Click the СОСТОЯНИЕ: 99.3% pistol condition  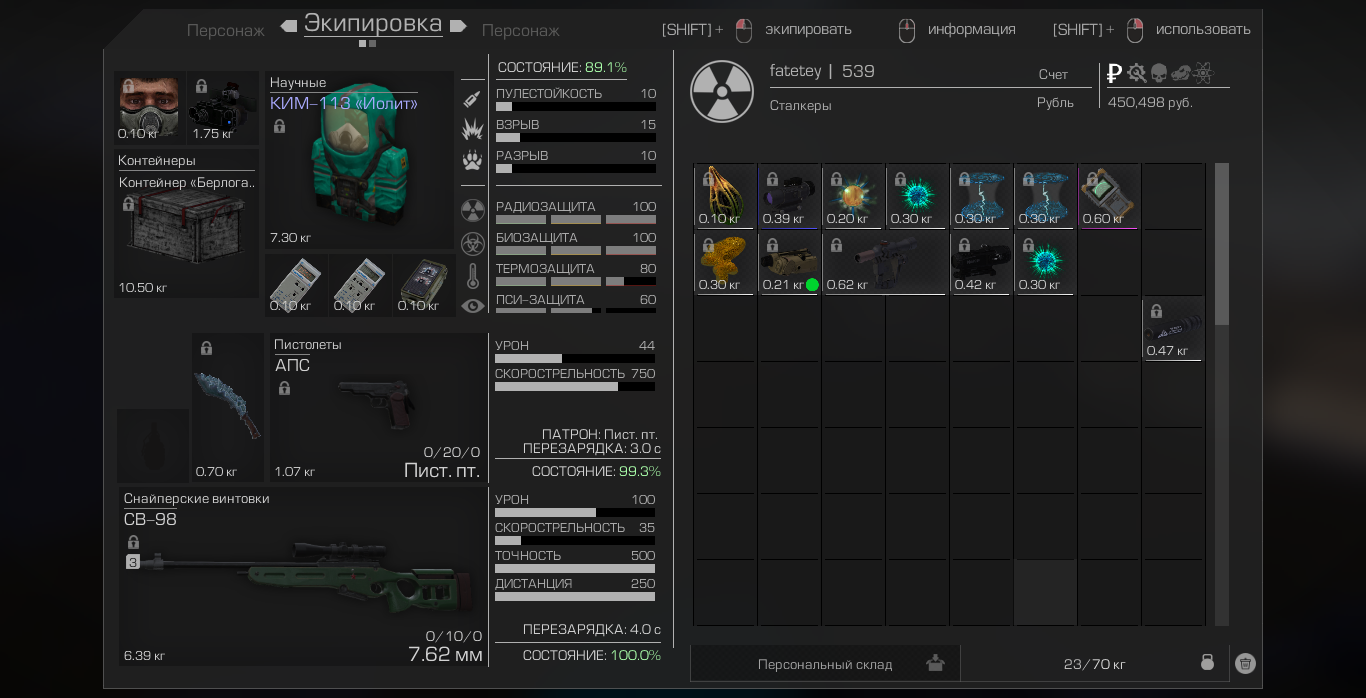596,471
